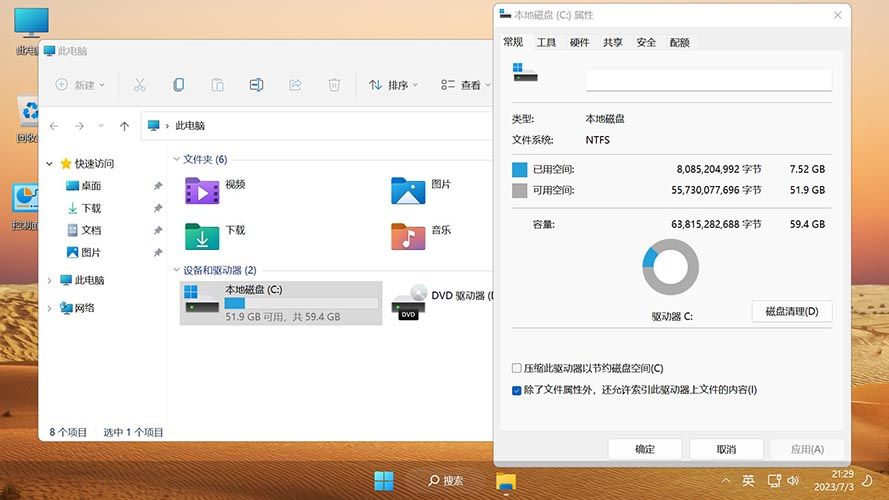The image size is (889, 500).
Task: Click the drive icon in properties dialog
Action: coord(524,73)
